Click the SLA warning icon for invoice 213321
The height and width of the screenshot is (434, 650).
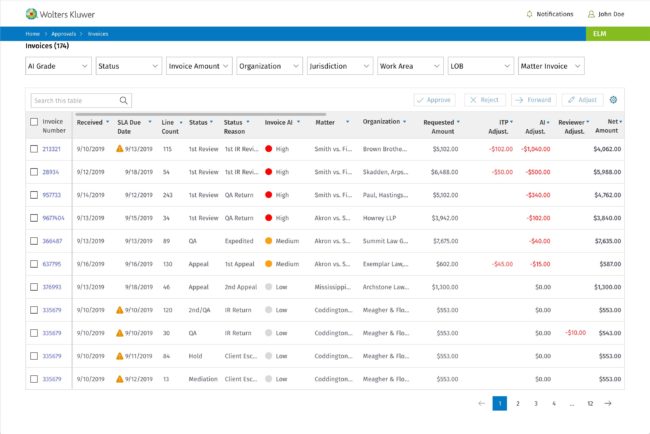tap(120, 149)
